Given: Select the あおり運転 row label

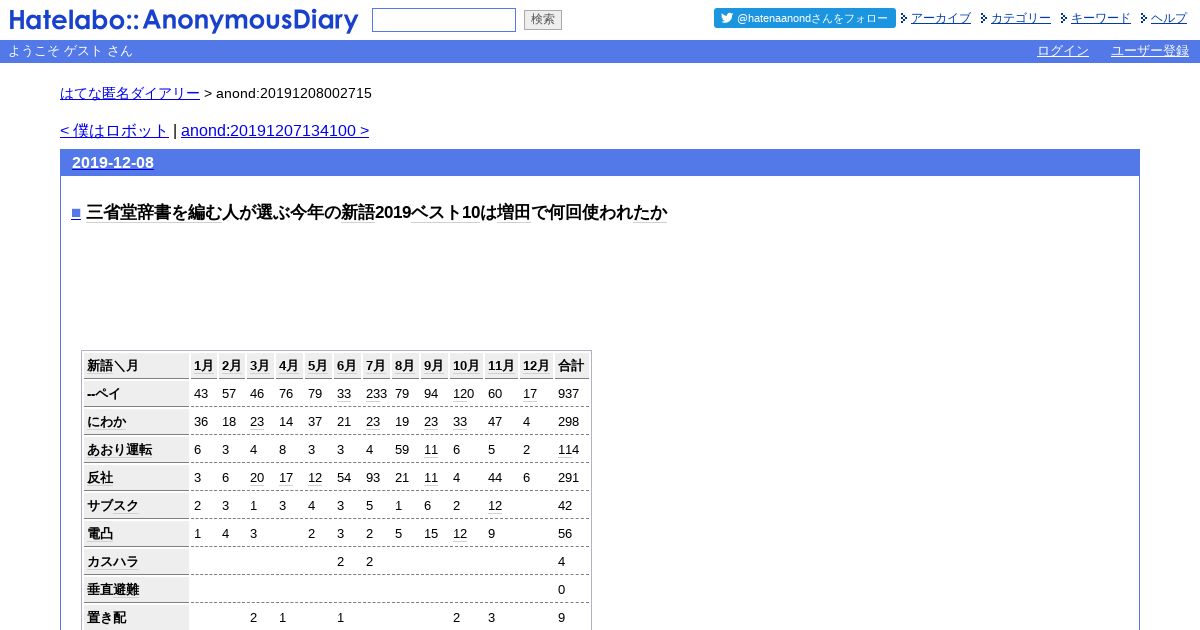Looking at the screenshot, I should (136, 450).
